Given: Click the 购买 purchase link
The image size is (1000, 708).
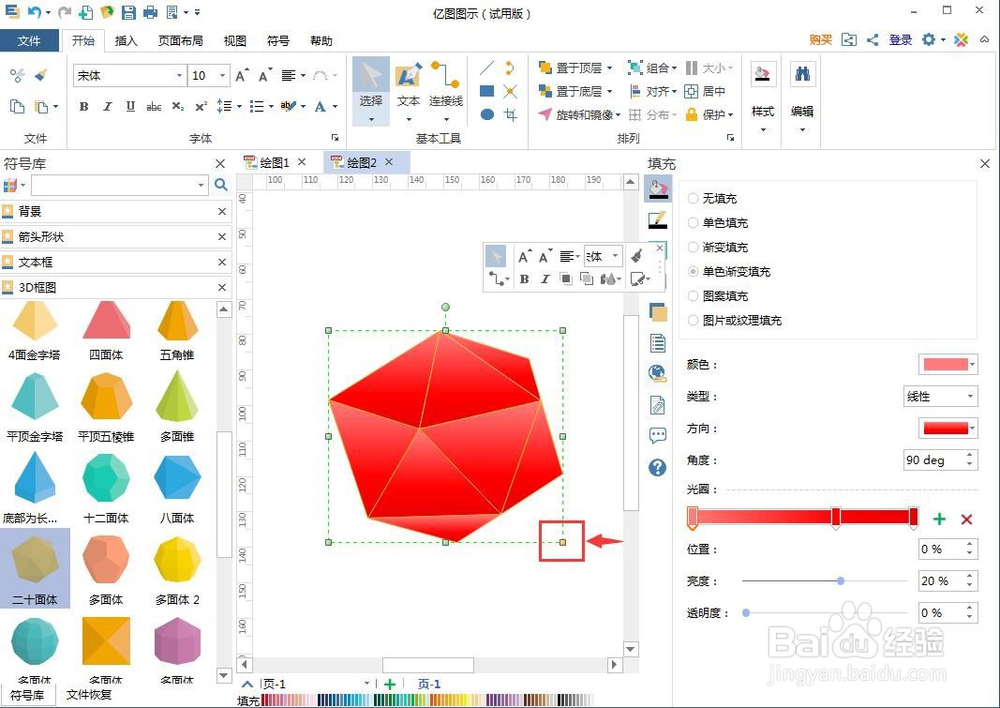Looking at the screenshot, I should pyautogui.click(x=820, y=40).
